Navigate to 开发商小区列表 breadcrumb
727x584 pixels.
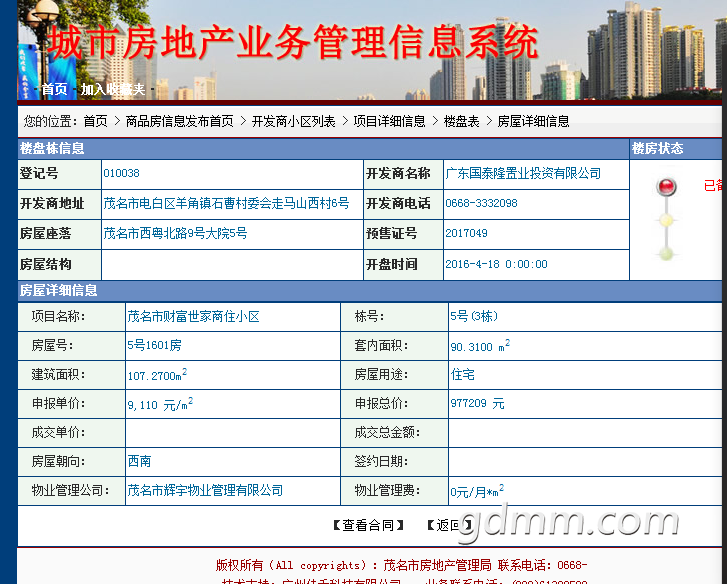coord(293,121)
